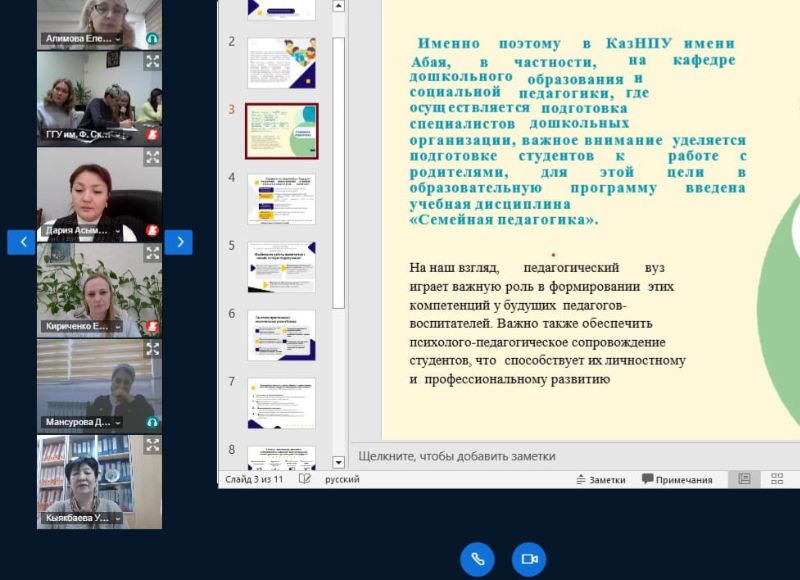Click muted microphone icon on Дария Асым tile
Viewport: 800px width, 580px height.
click(153, 230)
